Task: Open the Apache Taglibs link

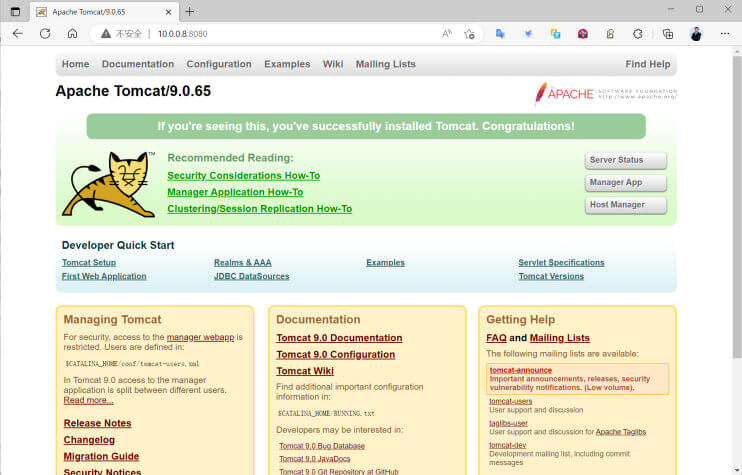Action: click(x=621, y=432)
